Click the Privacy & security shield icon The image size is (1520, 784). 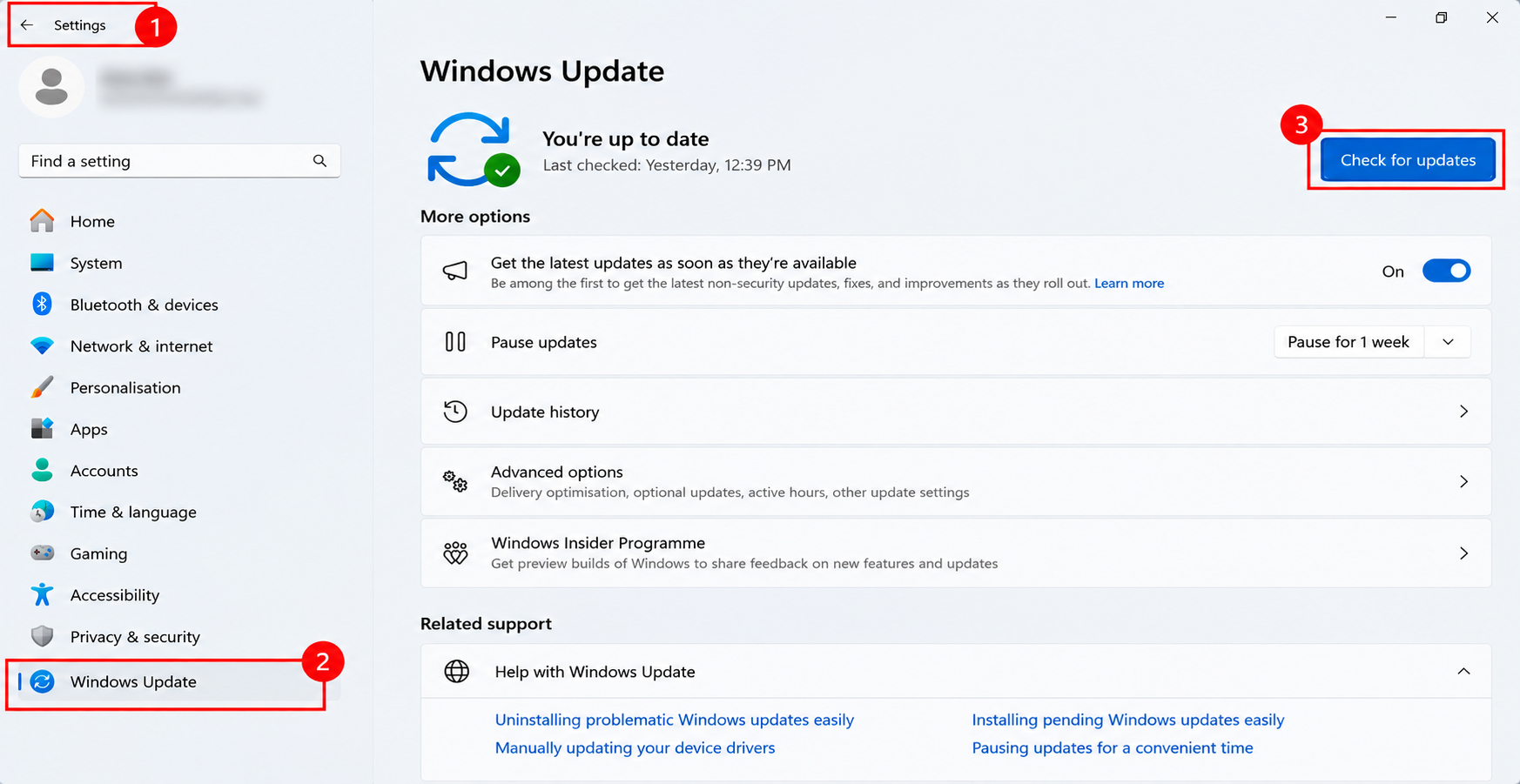pos(42,636)
